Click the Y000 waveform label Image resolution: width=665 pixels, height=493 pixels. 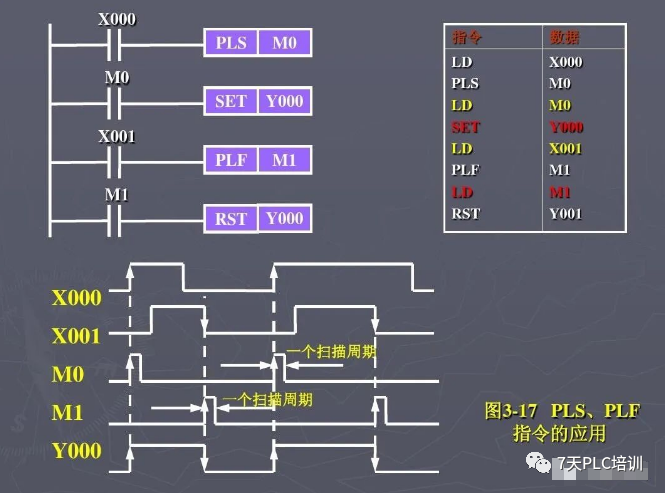pos(77,451)
